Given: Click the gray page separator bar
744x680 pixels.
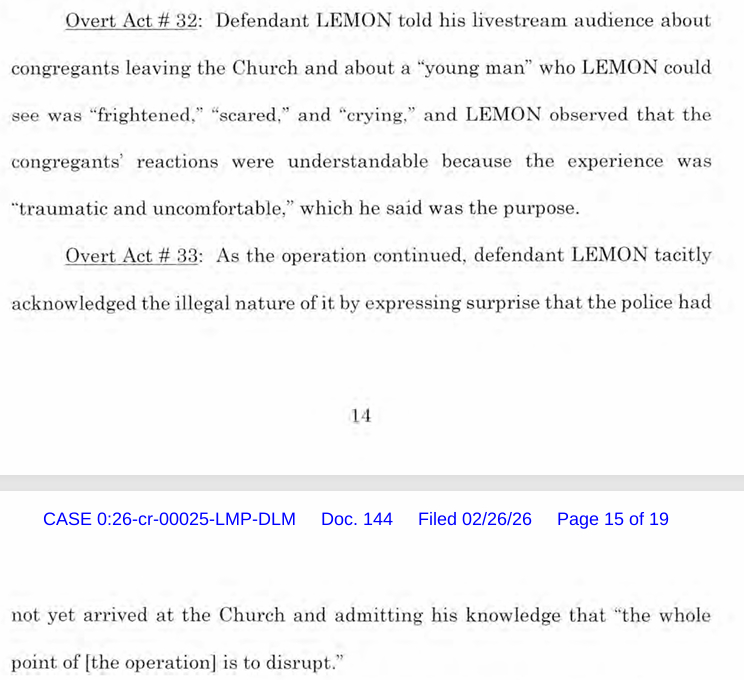Looking at the screenshot, I should click(372, 483).
